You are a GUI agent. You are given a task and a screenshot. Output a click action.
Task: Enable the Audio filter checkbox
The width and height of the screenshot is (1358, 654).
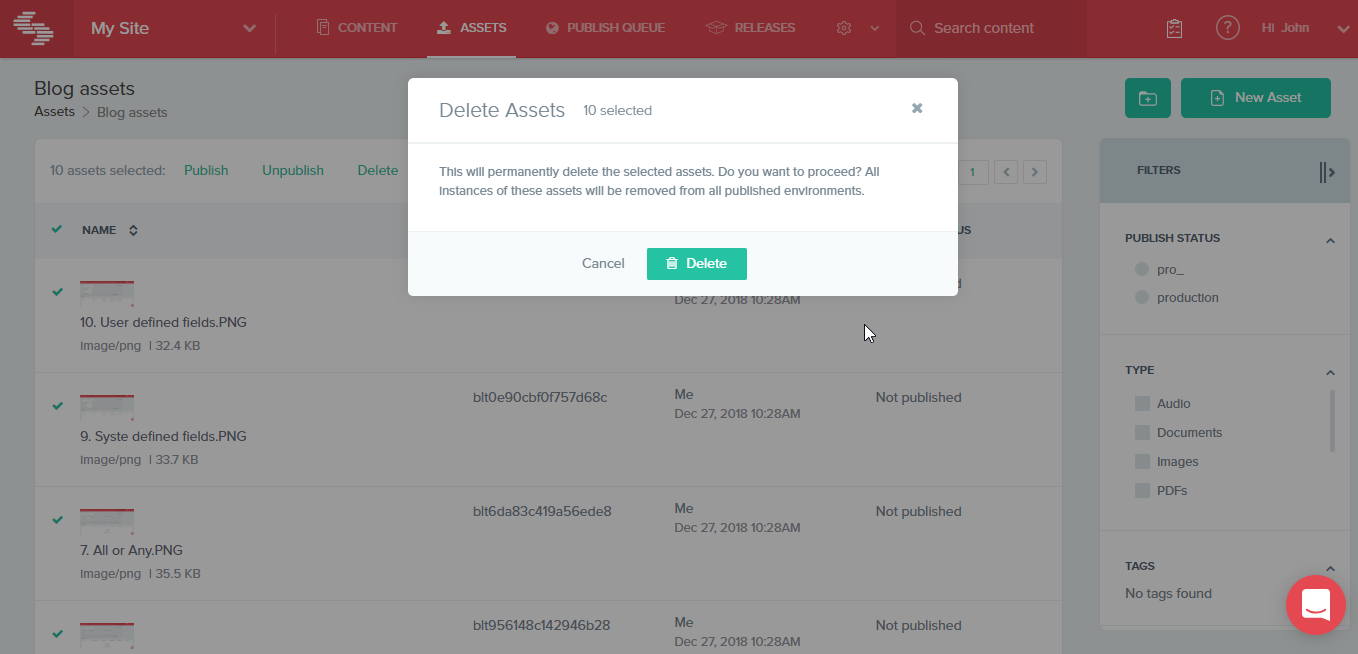point(1142,403)
